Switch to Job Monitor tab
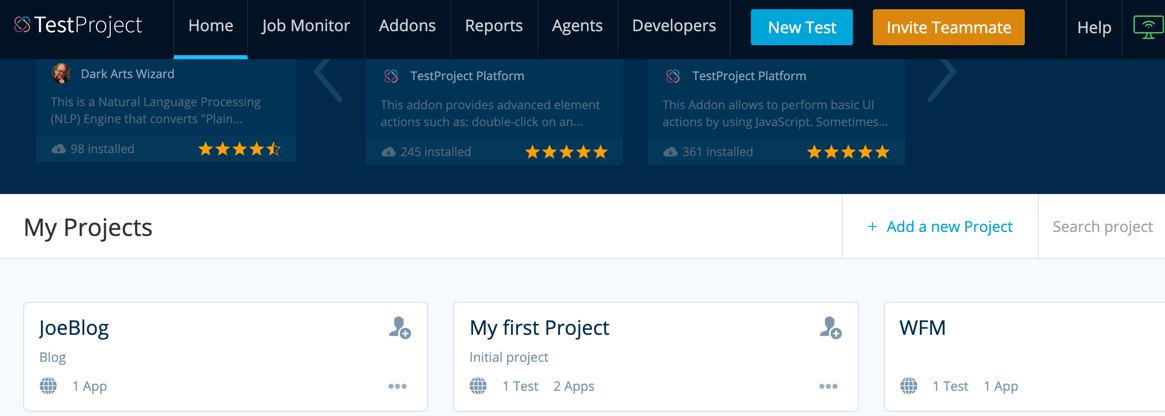Image resolution: width=1165 pixels, height=416 pixels. pyautogui.click(x=306, y=27)
